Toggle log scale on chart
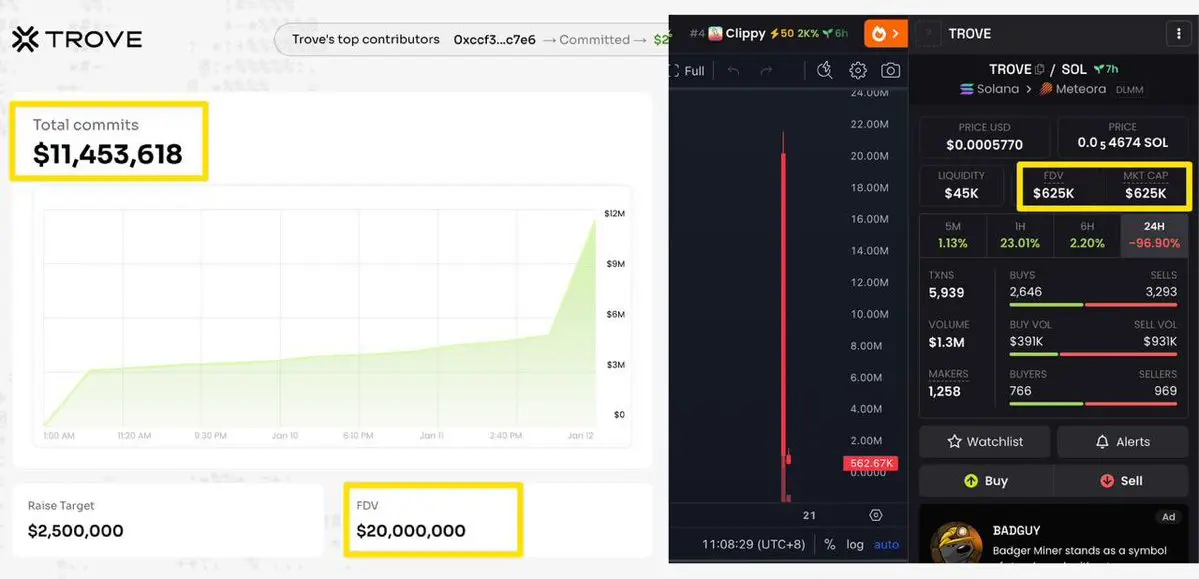Viewport: 1199px width, 579px height. [x=855, y=545]
